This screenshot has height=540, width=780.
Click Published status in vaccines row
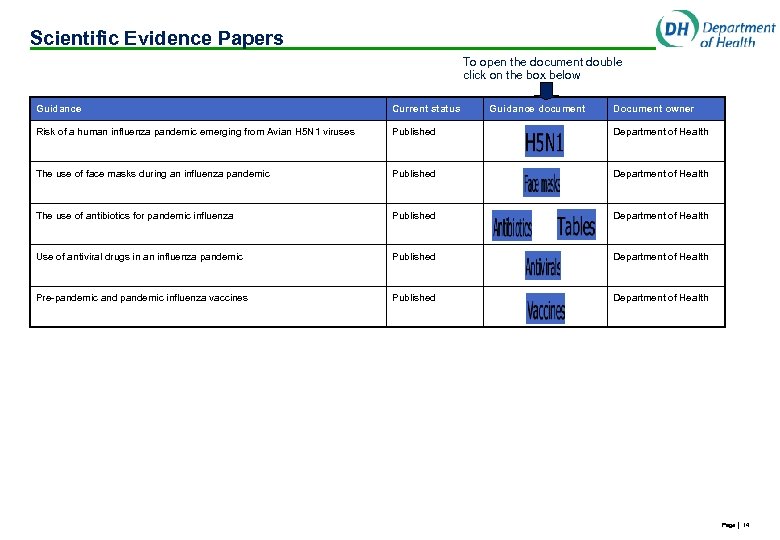pyautogui.click(x=413, y=298)
